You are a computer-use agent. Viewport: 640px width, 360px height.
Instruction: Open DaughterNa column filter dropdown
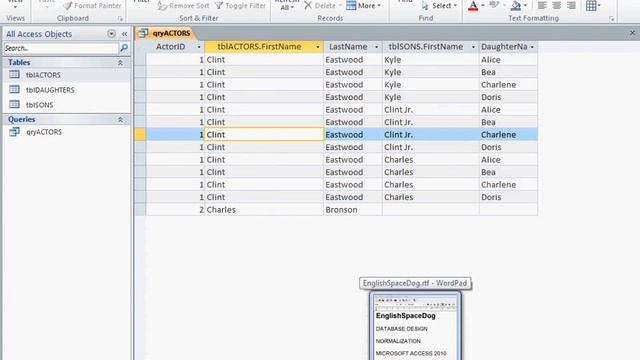point(532,47)
